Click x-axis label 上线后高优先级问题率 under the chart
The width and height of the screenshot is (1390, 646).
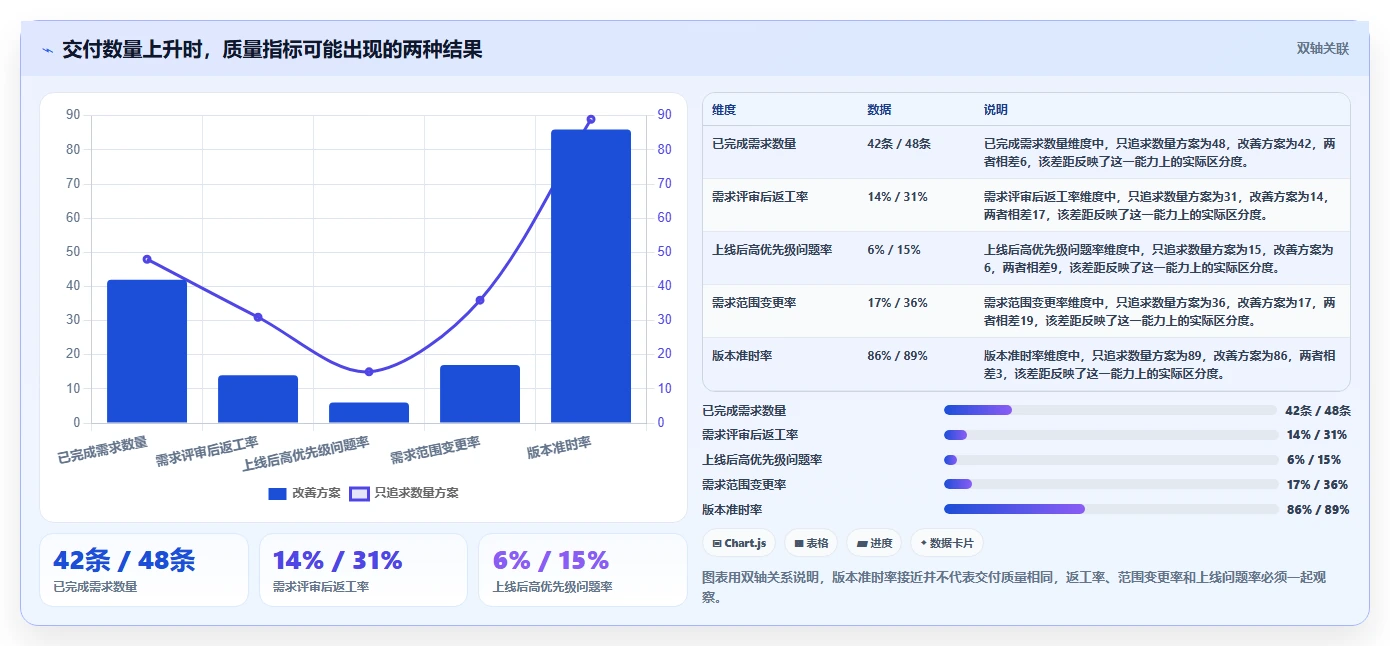point(306,454)
